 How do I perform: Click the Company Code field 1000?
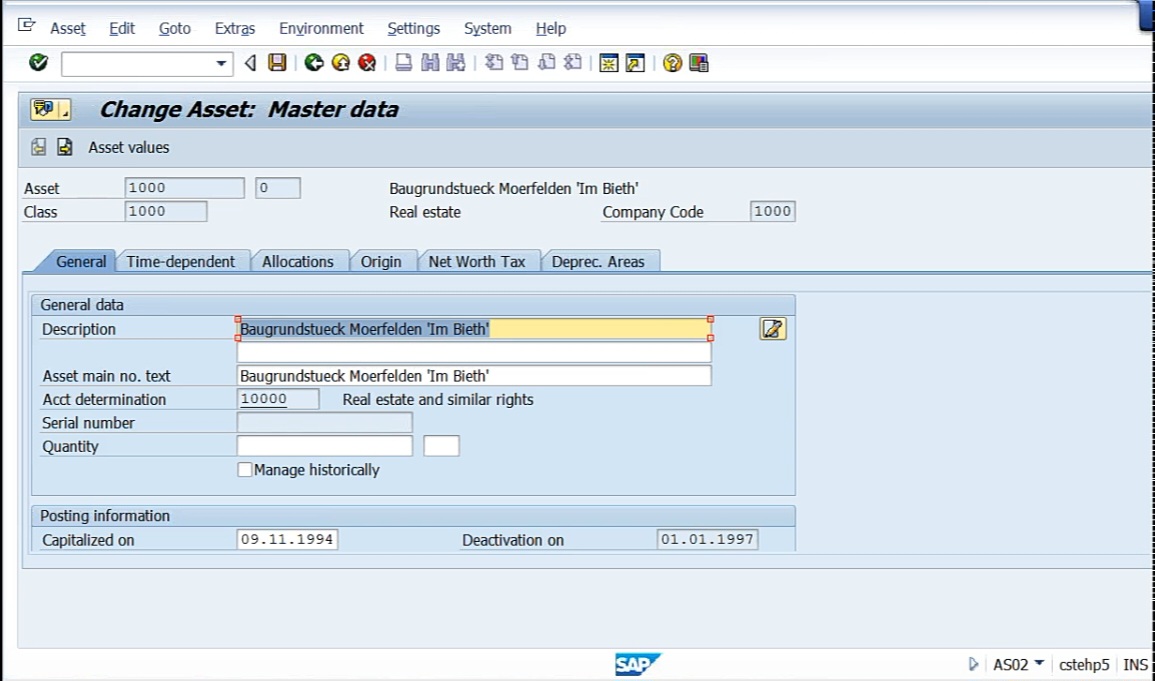pos(773,211)
